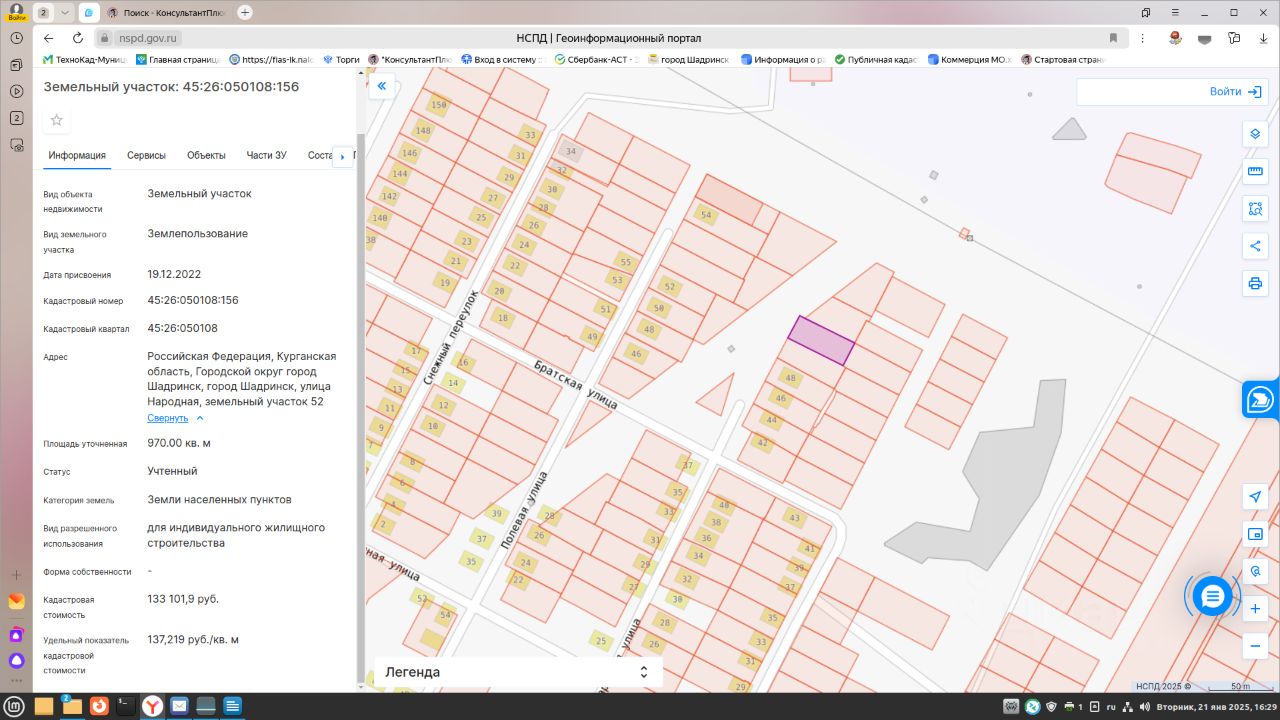Open the Публичная кадастровая bookmark
Viewport: 1280px width, 720px height.
(x=875, y=60)
